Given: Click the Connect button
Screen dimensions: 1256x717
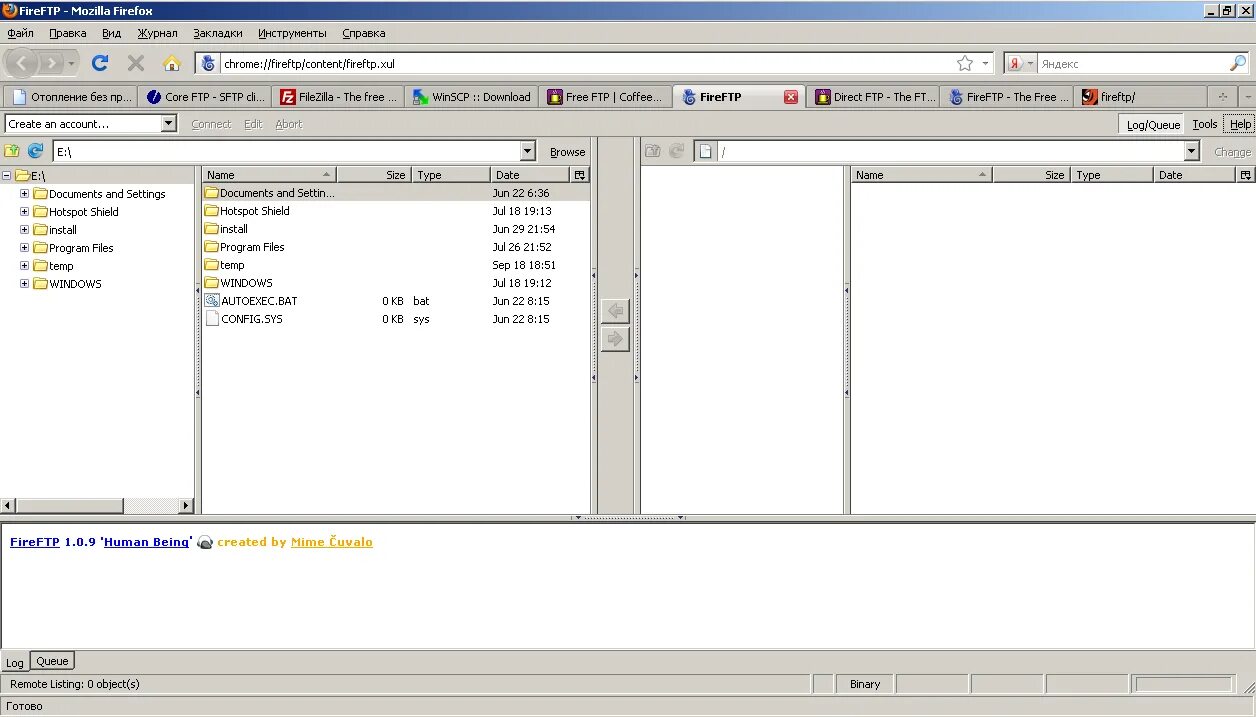Looking at the screenshot, I should (211, 123).
